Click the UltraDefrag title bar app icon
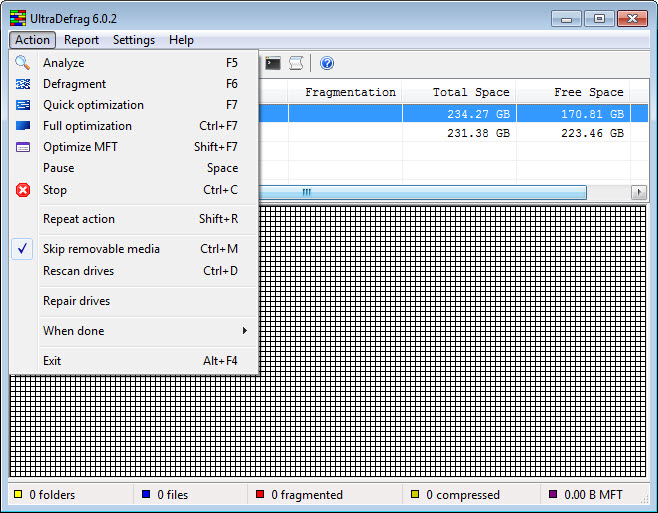Viewport: 658px width, 513px height. point(18,18)
